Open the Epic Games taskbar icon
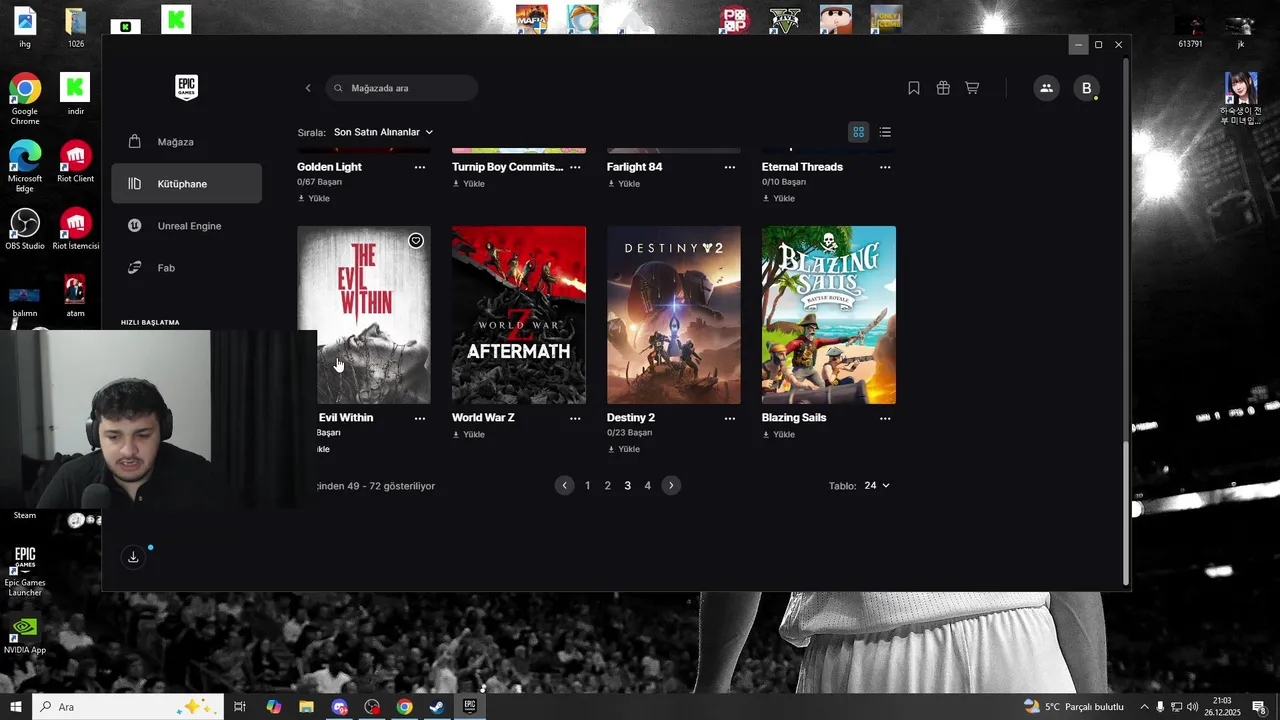This screenshot has width=1280, height=720. pos(470,707)
